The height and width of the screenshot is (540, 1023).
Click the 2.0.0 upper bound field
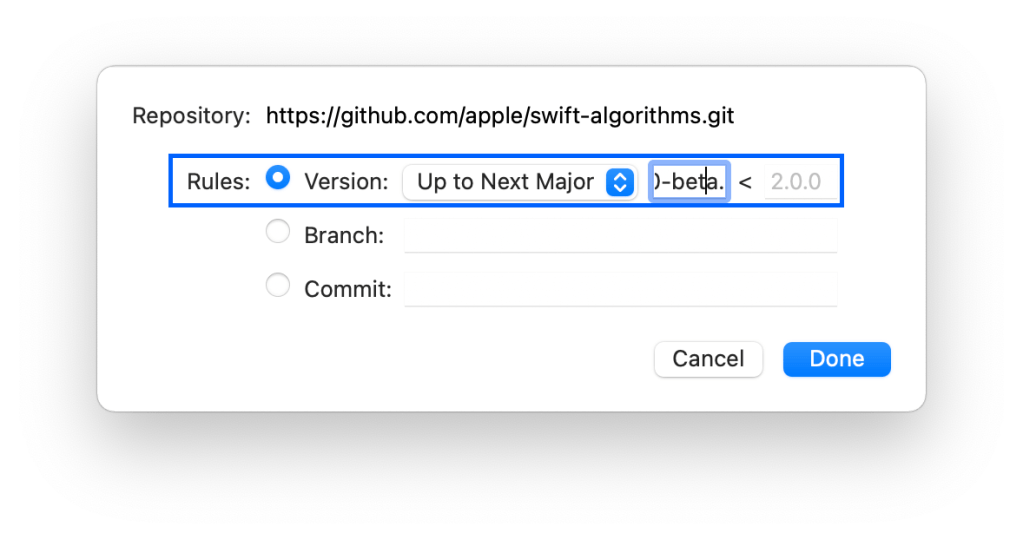tap(799, 182)
